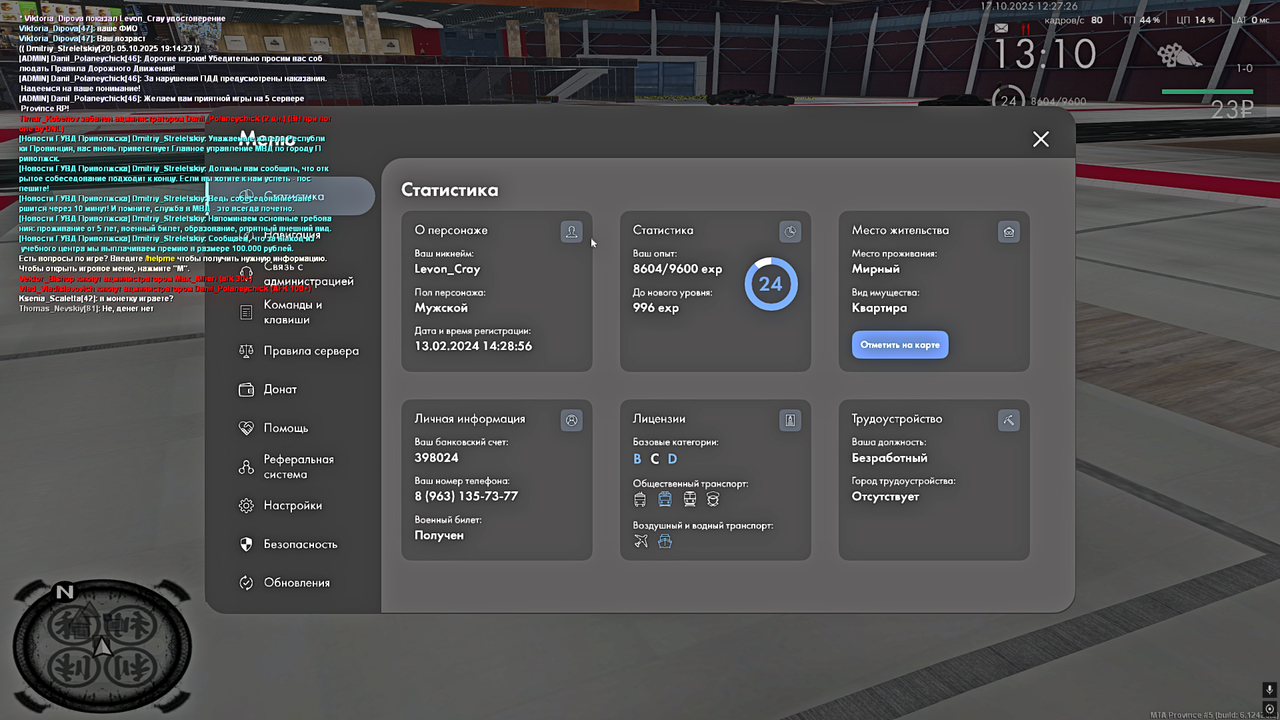Select category C license letter
The image size is (1280, 720).
655,459
